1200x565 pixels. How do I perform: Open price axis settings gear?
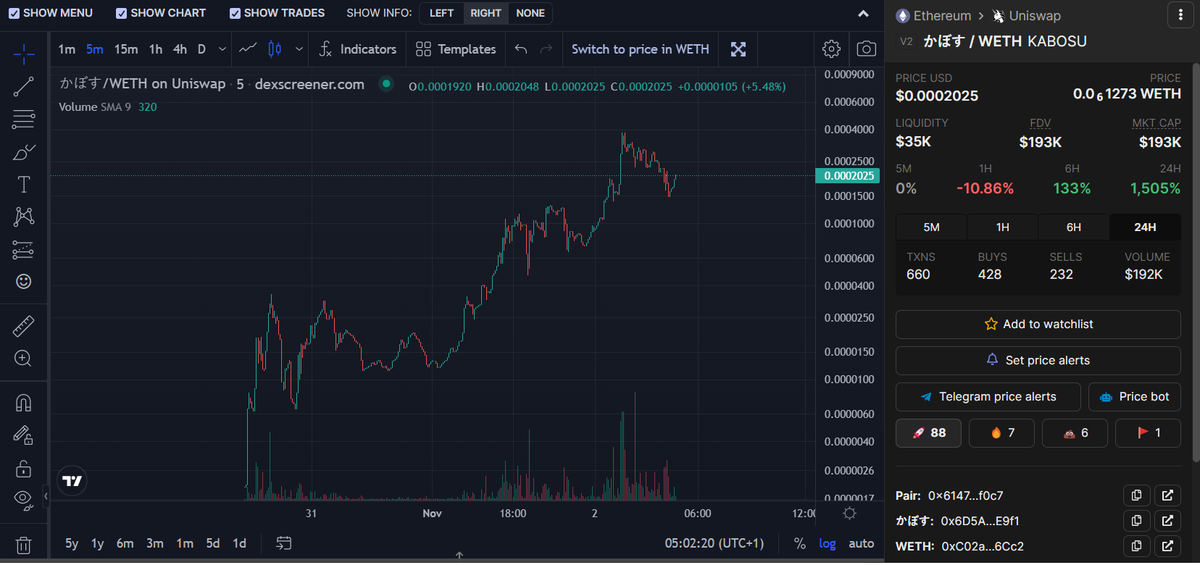click(849, 513)
